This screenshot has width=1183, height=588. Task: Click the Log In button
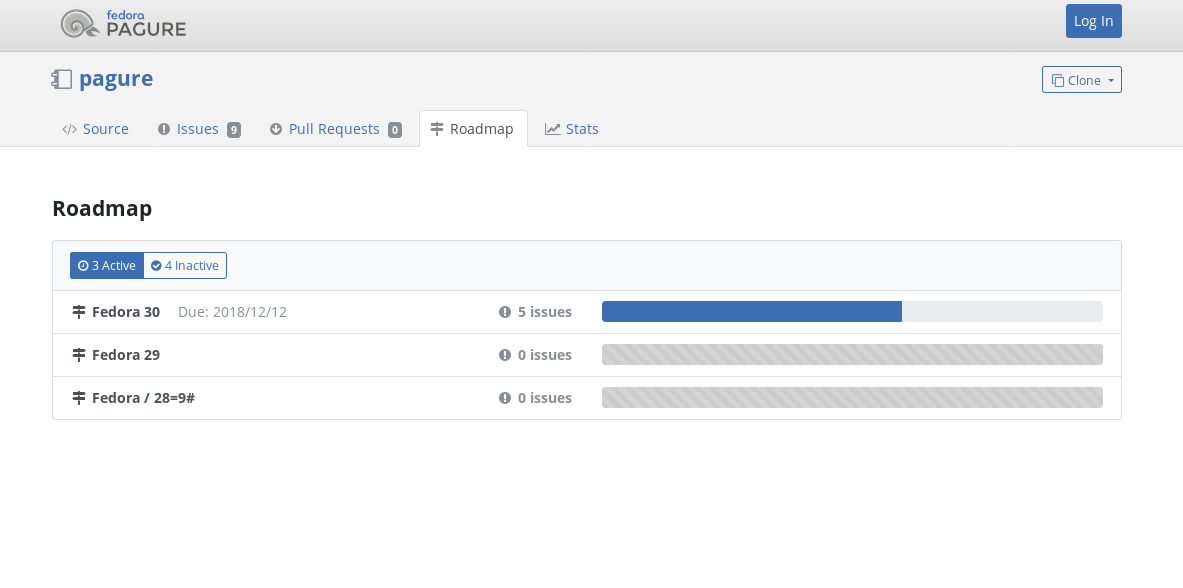pyautogui.click(x=1093, y=21)
